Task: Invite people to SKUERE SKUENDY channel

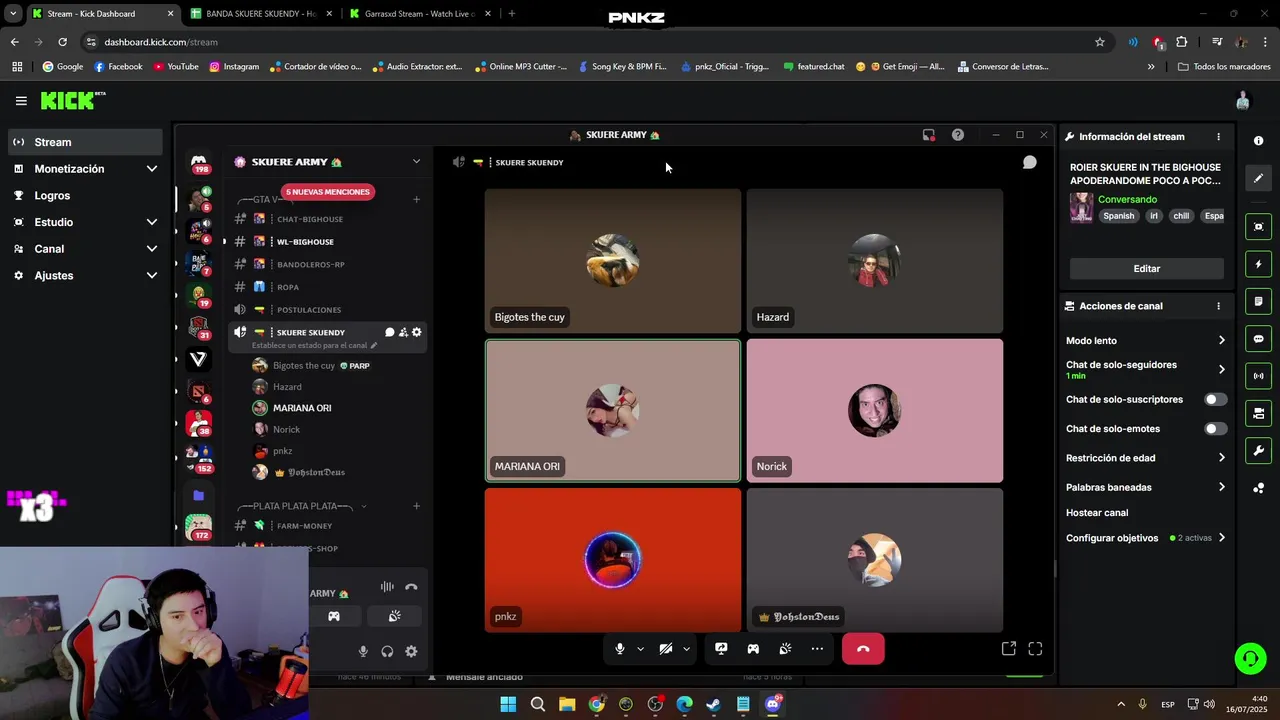Action: (x=403, y=332)
